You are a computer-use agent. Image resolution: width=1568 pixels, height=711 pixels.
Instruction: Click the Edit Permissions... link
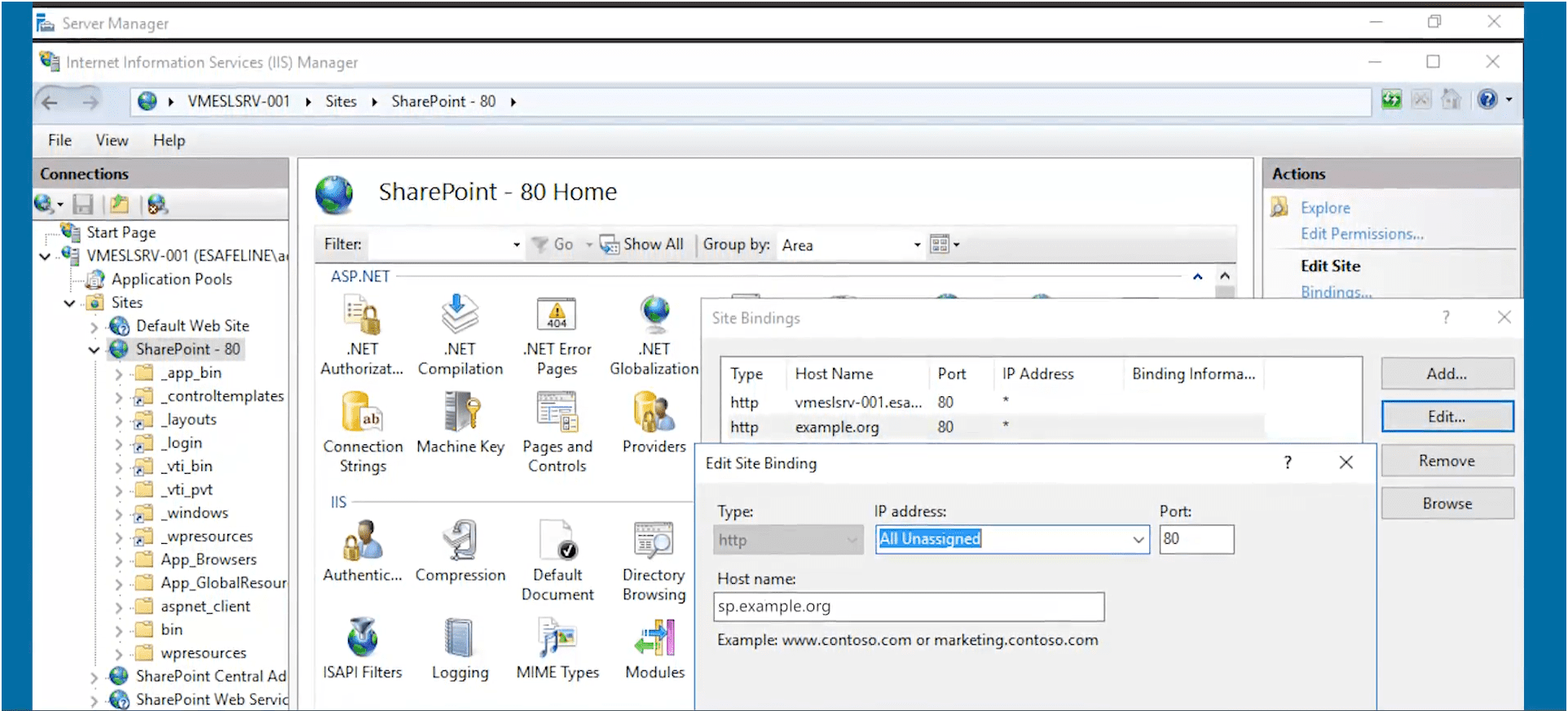[x=1362, y=234]
